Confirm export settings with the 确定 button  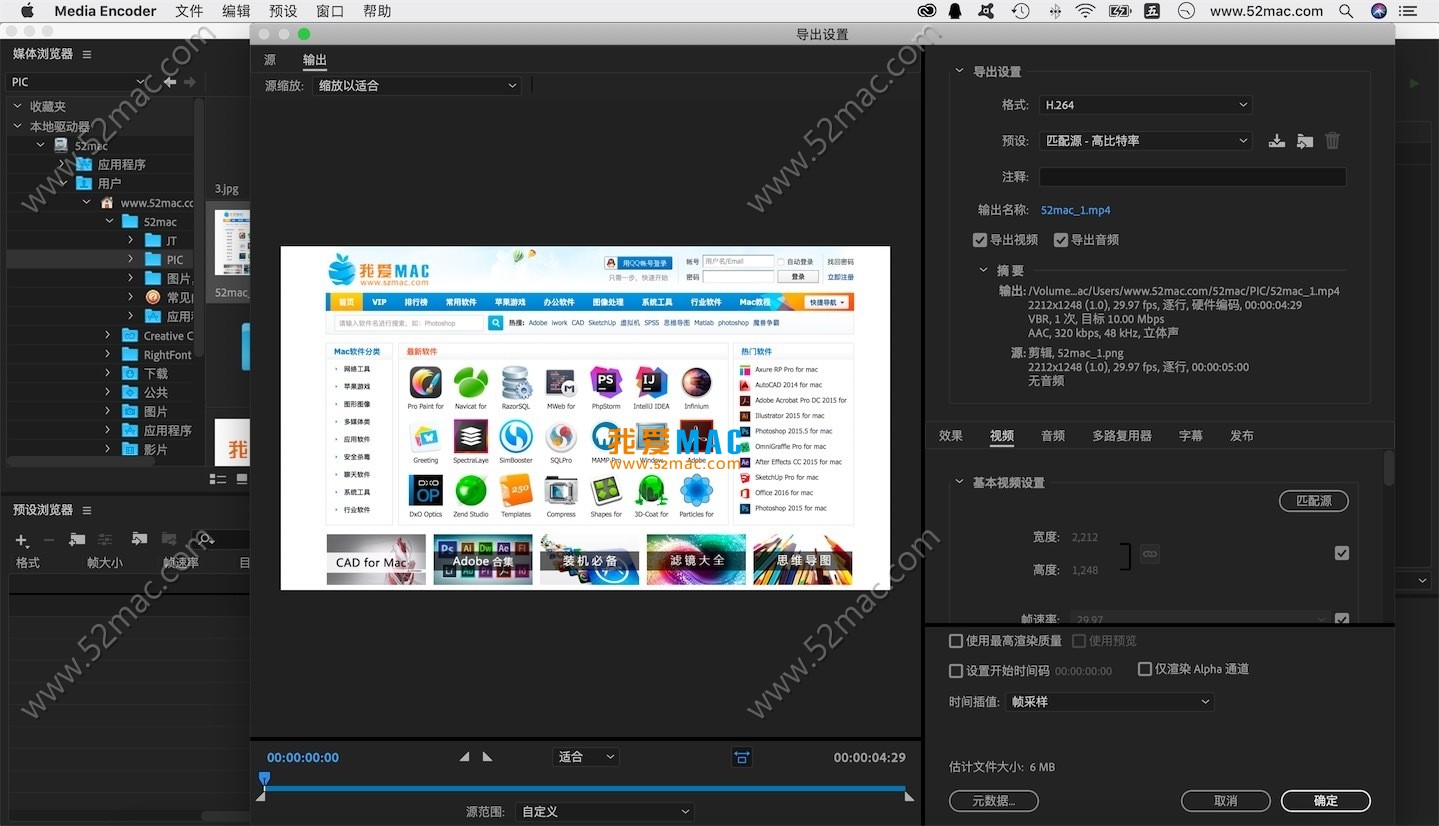click(1326, 801)
